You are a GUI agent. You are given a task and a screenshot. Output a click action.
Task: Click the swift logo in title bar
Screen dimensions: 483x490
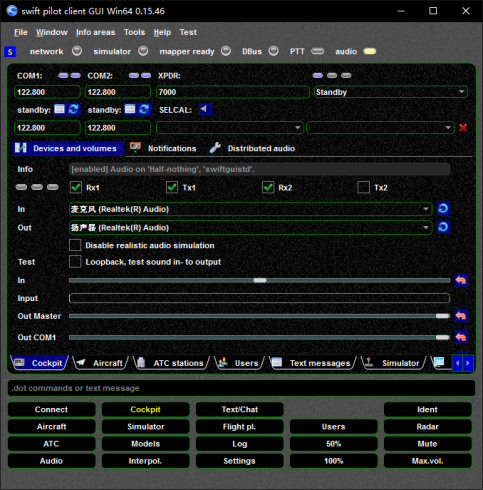click(12, 11)
